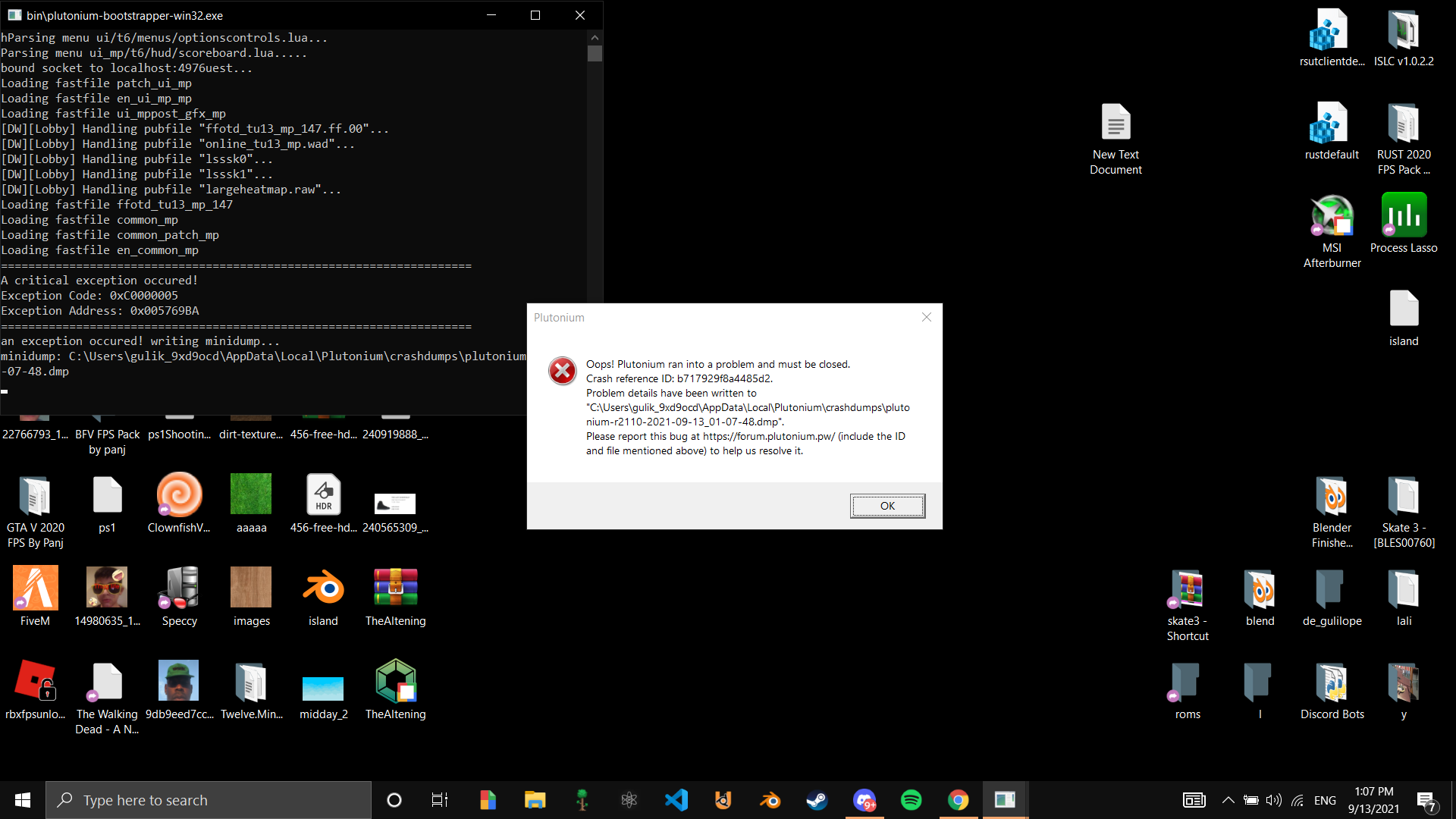Select the Process Lasso shortcut

(1404, 224)
